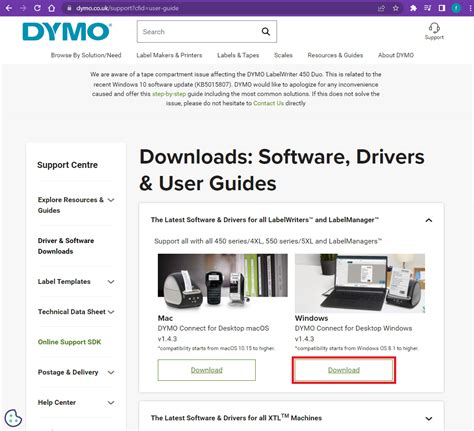The image size is (474, 431).
Task: Go back using browser back arrow
Action: 9,8
